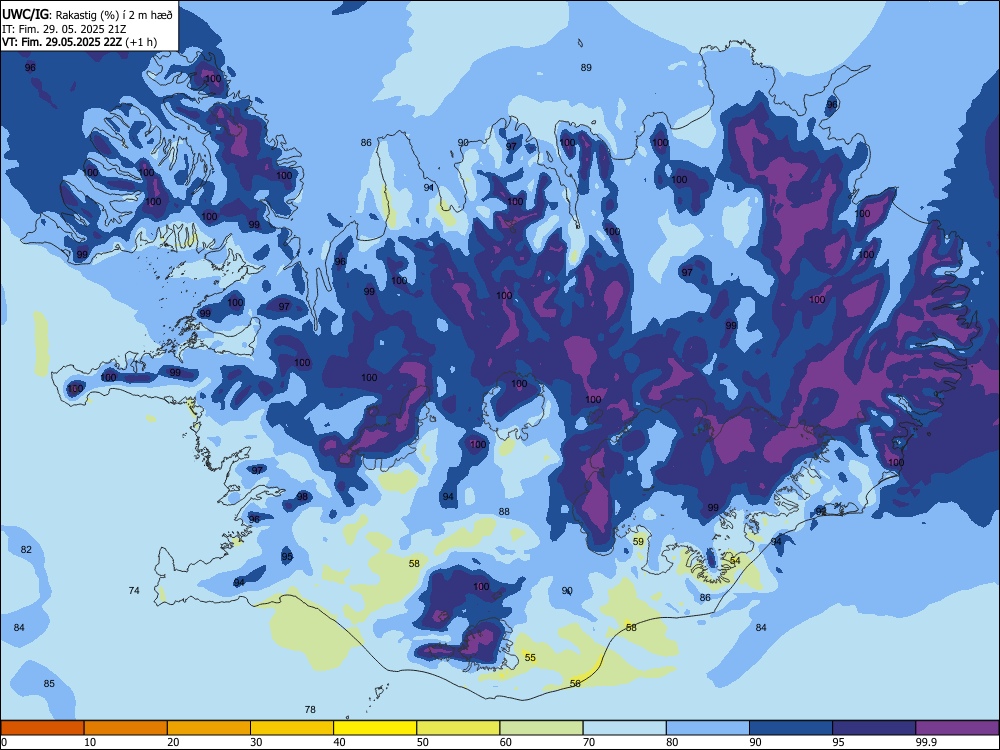Screen dimensions: 1000x750
Task: Click the light blue 80–90 legend swatch
Action: click(708, 728)
